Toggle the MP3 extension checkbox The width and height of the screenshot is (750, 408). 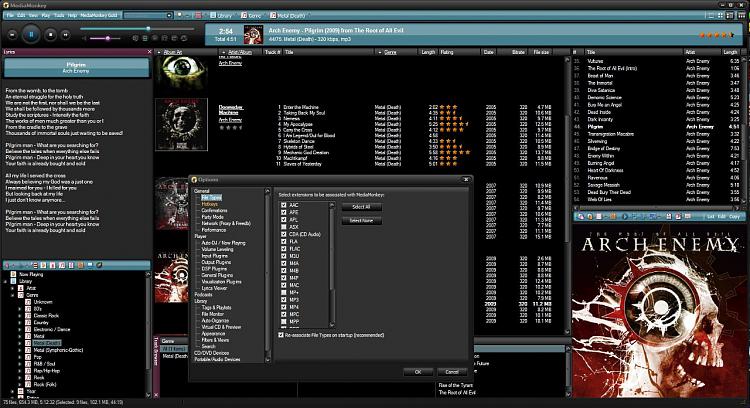(x=284, y=299)
